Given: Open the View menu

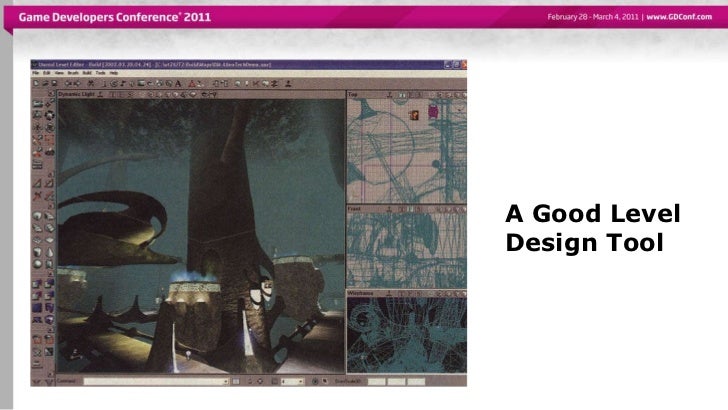Looking at the screenshot, I should [x=59, y=73].
